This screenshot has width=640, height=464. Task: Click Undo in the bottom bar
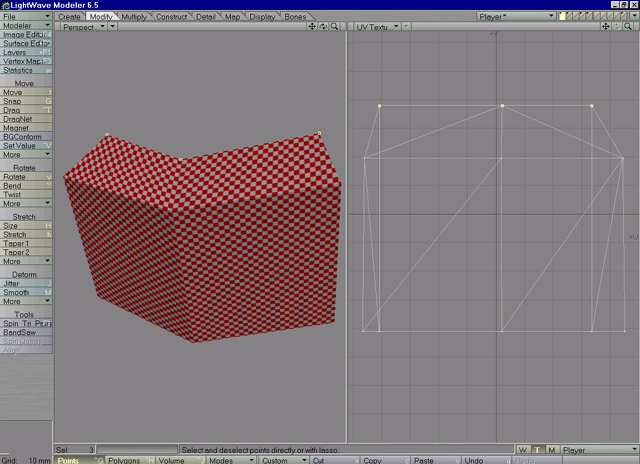coord(487,460)
